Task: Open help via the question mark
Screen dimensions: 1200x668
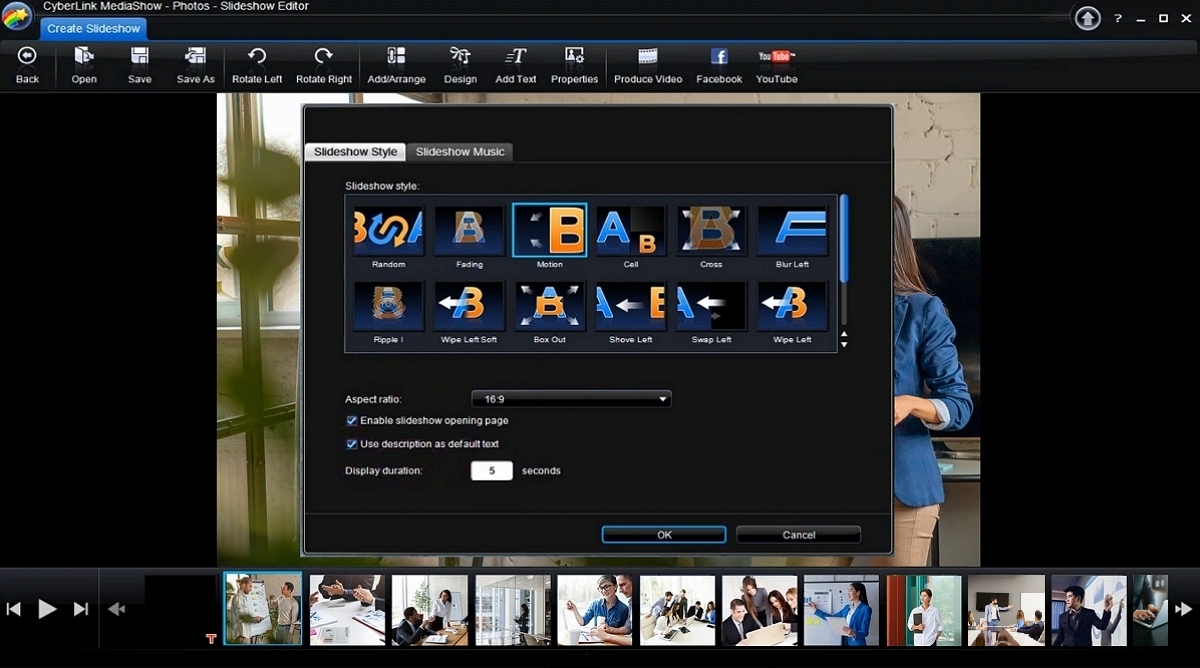Action: coord(1118,18)
